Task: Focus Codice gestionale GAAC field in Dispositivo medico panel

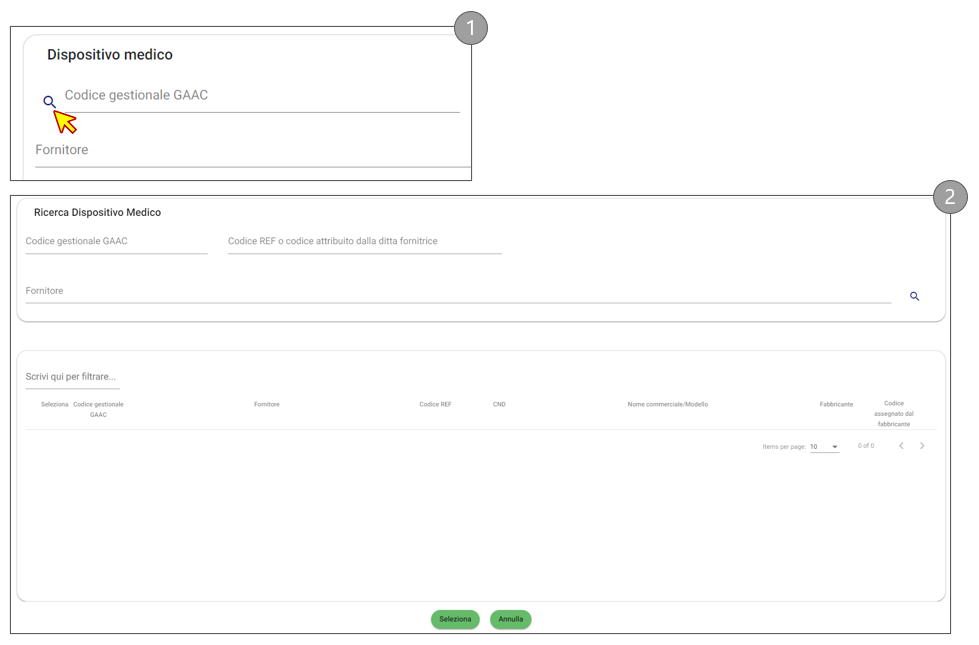Action: (x=260, y=96)
